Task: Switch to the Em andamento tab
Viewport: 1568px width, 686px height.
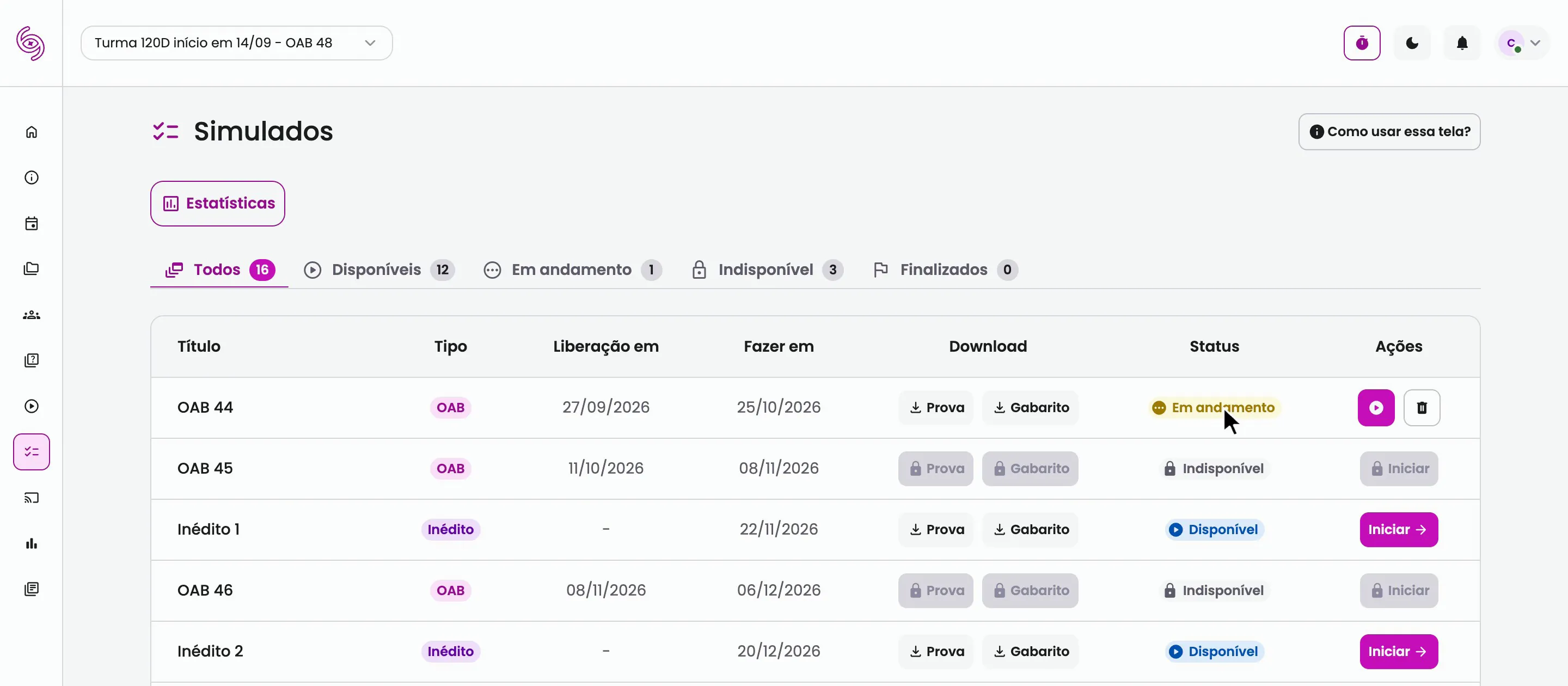Action: [573, 269]
